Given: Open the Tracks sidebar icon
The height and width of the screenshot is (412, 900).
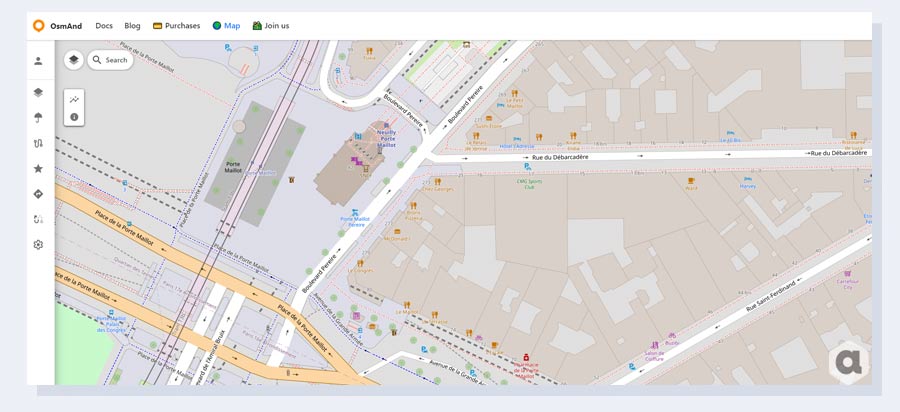Looking at the screenshot, I should coord(38,143).
